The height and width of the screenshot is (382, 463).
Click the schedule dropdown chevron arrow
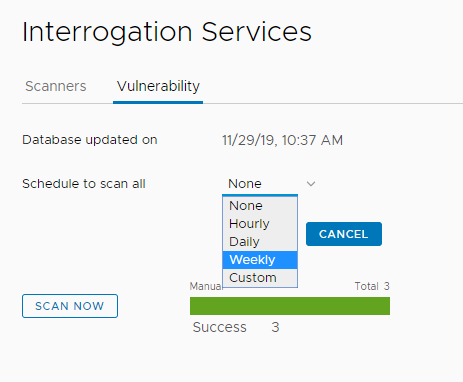311,184
